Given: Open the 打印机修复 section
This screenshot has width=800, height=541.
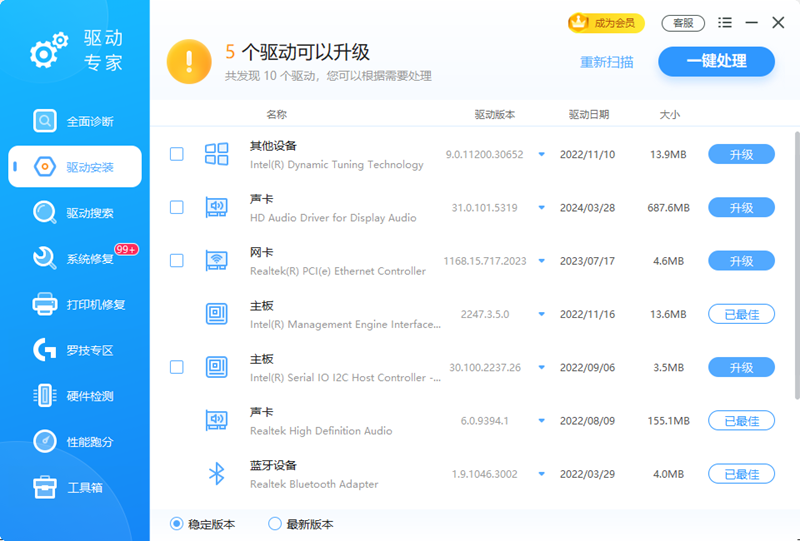Looking at the screenshot, I should [x=75, y=304].
